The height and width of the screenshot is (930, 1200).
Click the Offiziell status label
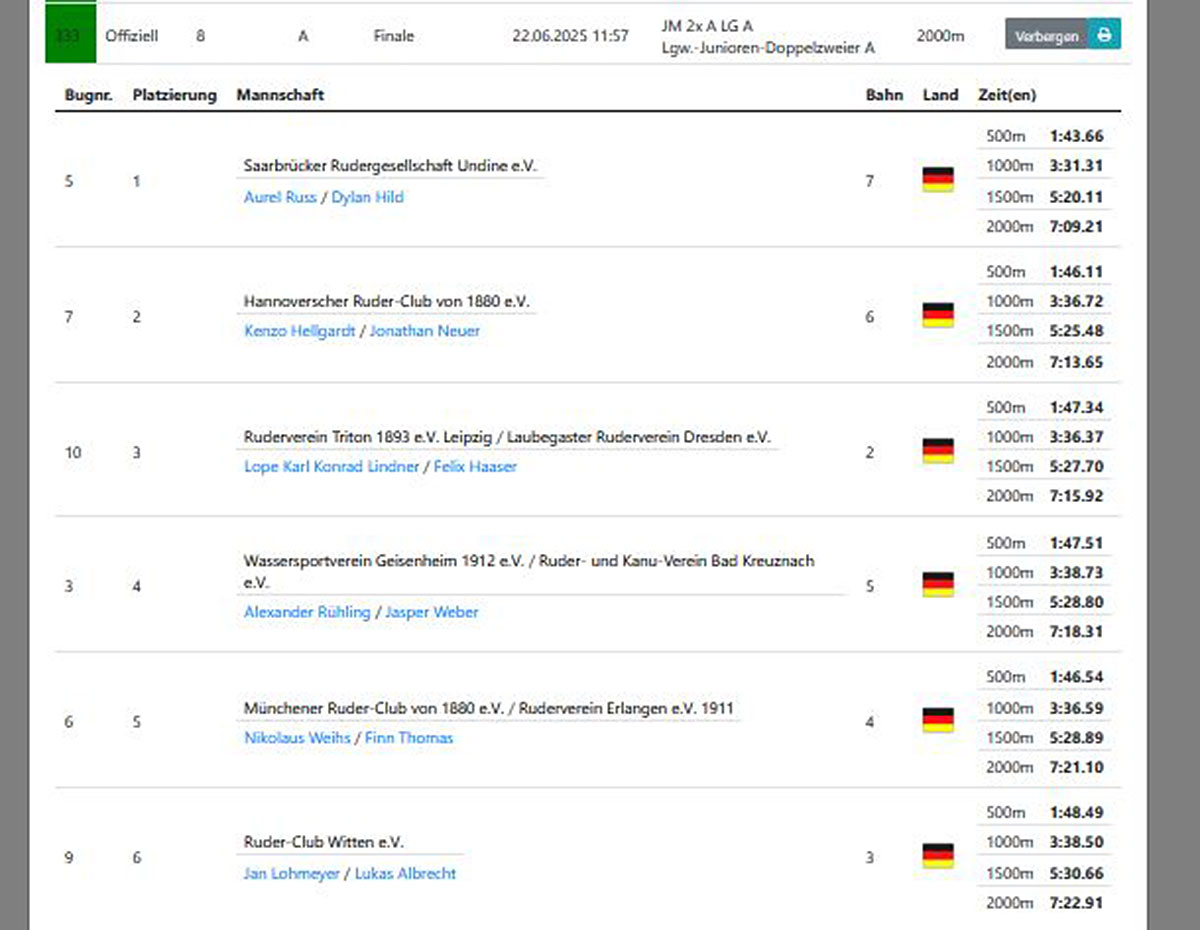click(x=132, y=36)
